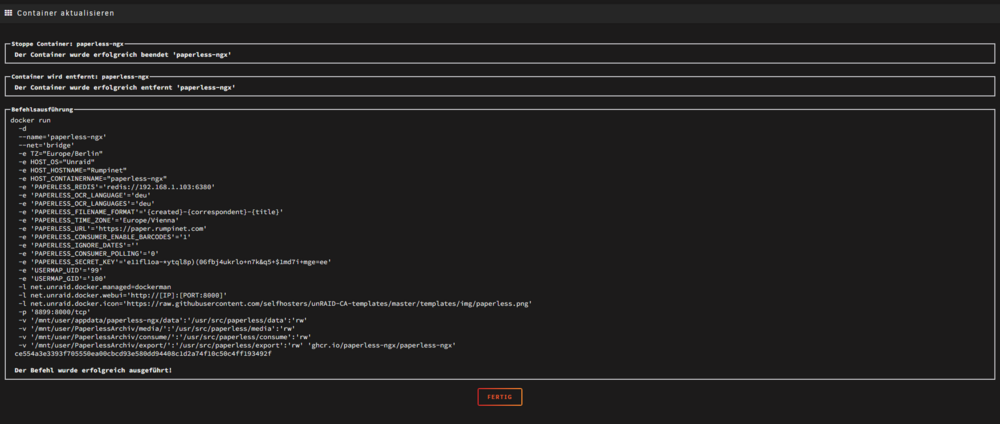1000x424 pixels.
Task: Click the USERMAP_UID='99' line
Action: (61, 269)
